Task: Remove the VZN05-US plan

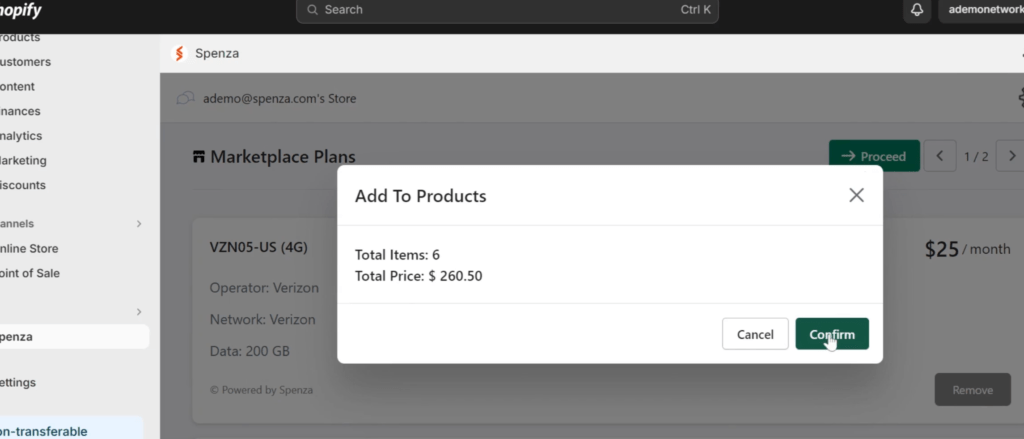Action: click(972, 390)
